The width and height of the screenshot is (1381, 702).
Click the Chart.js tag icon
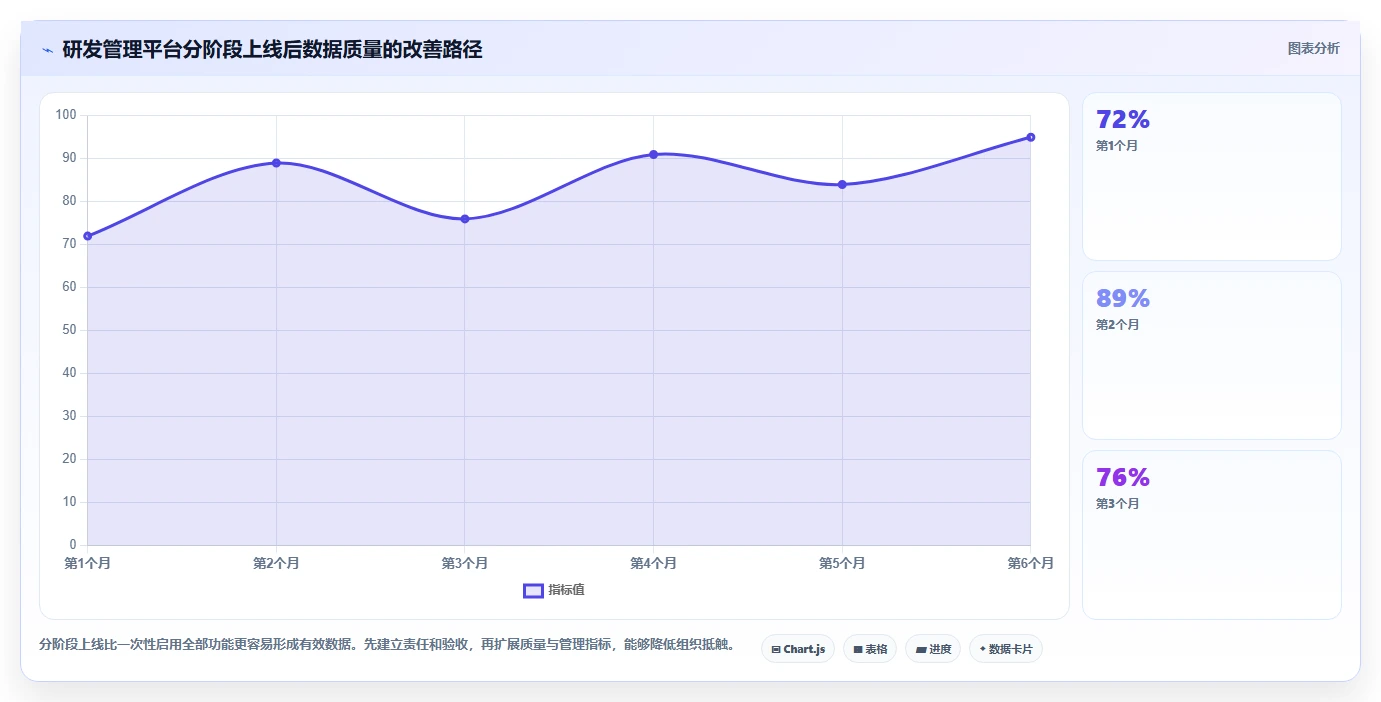[x=776, y=649]
